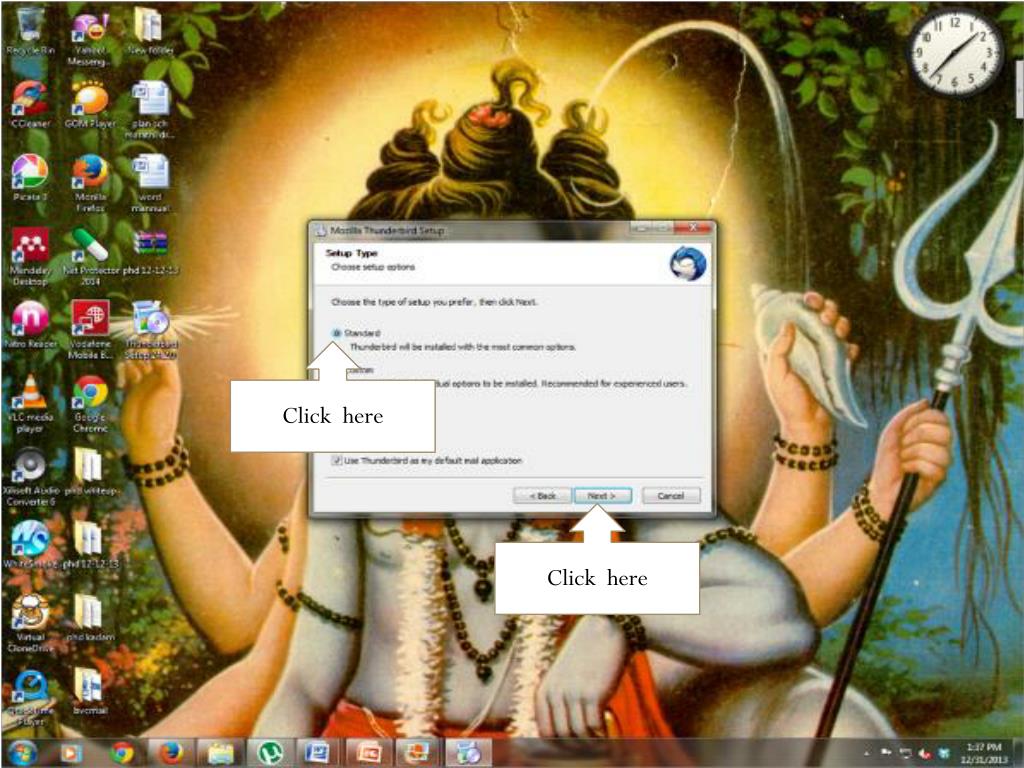The height and width of the screenshot is (768, 1024).
Task: Open the phd writeup folder
Action: point(90,472)
